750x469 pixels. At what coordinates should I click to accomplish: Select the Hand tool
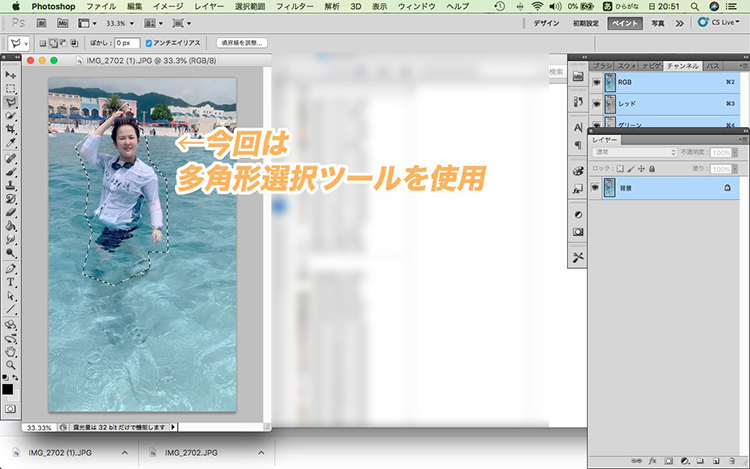[11, 352]
